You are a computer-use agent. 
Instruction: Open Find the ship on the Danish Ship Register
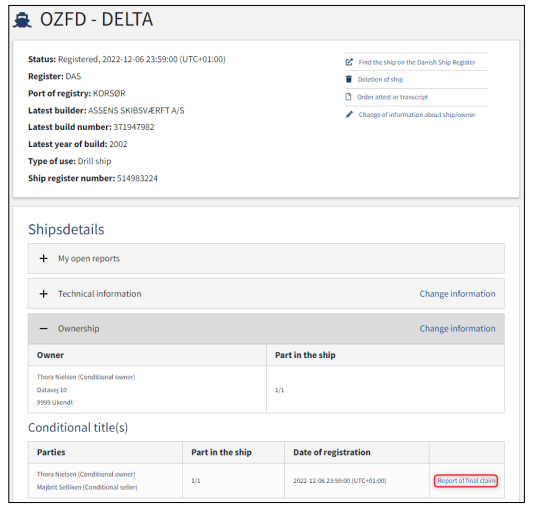(x=417, y=62)
